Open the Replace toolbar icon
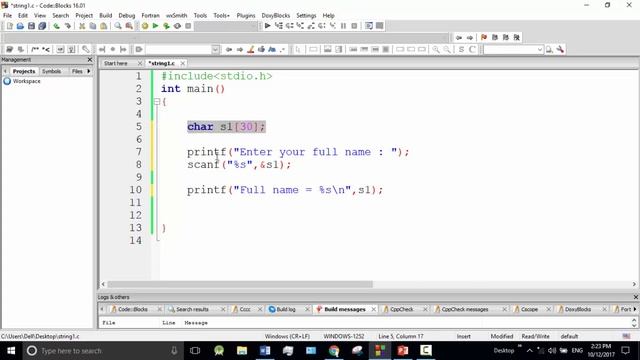The image size is (640, 360). (x=129, y=26)
